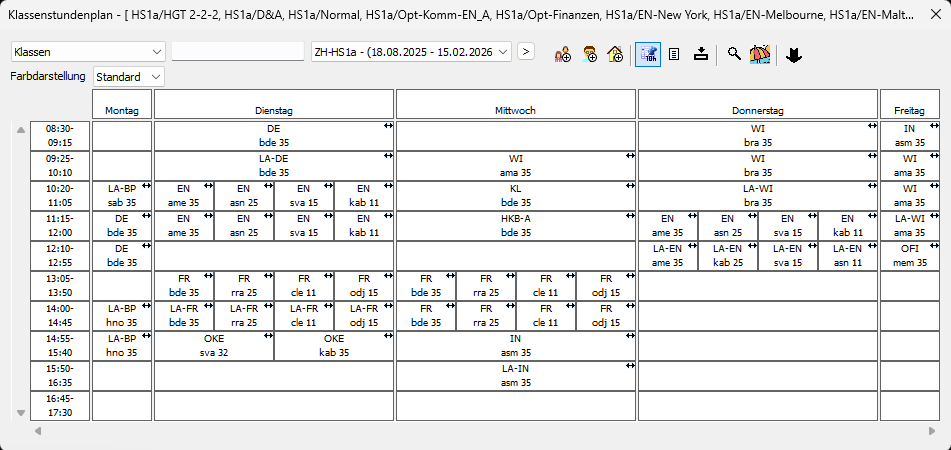Select the LA-FR cle 11 lesson cell

coord(304,315)
